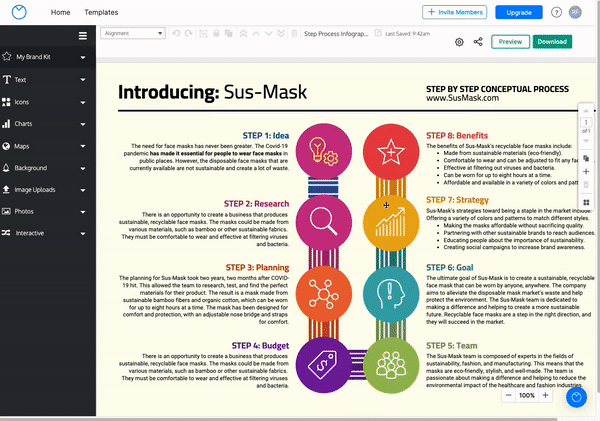Expand the Photos panel

(x=48, y=212)
